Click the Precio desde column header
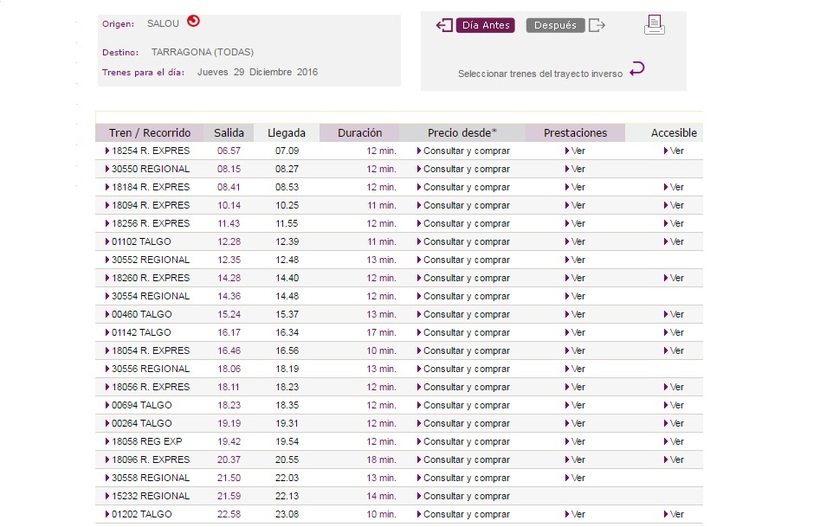The image size is (820, 527). pos(462,133)
